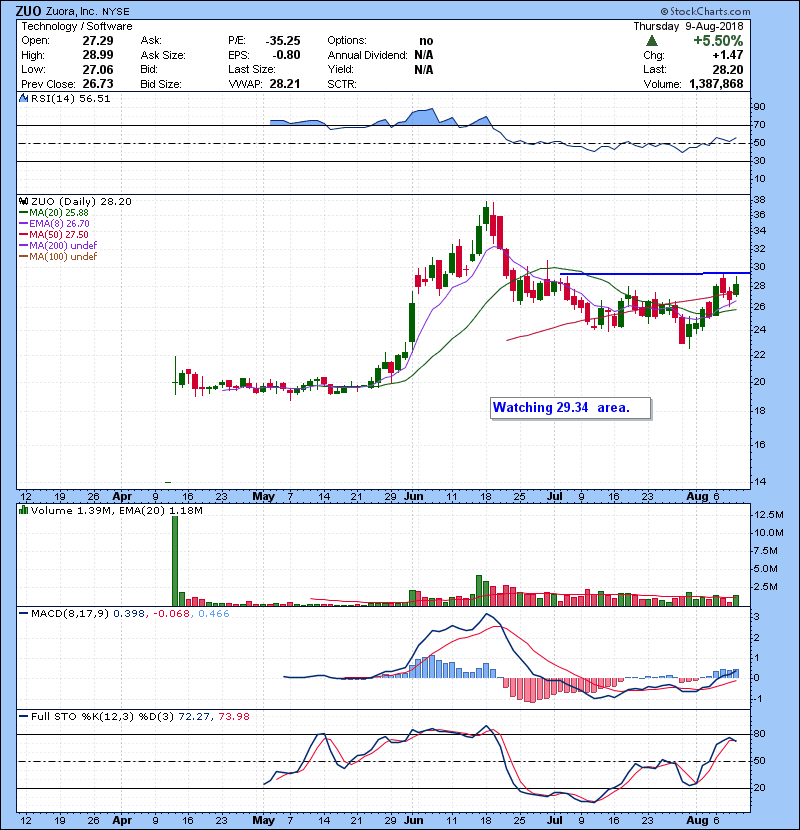The height and width of the screenshot is (830, 800).
Task: Click the P/E value -35.25
Action: point(283,41)
